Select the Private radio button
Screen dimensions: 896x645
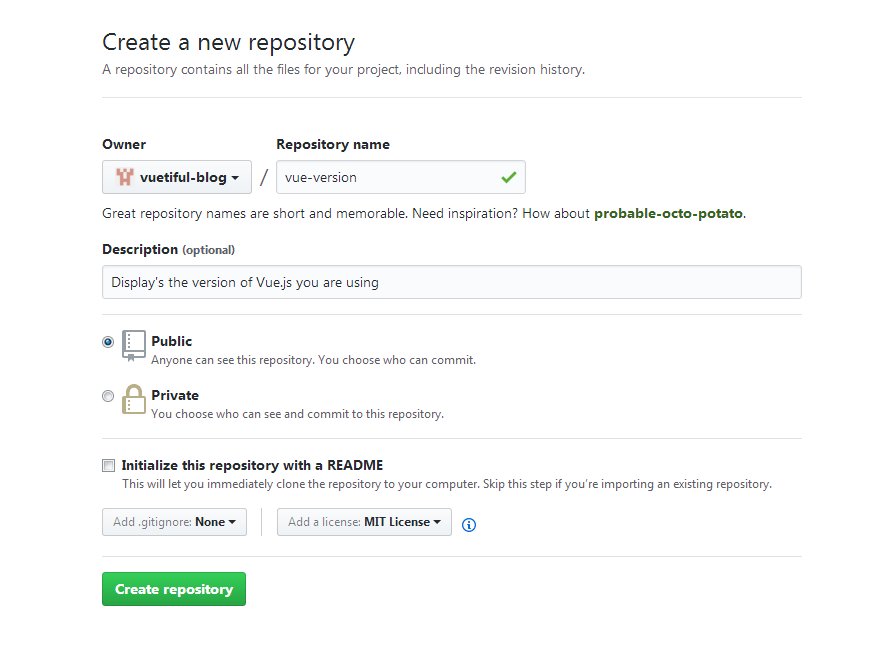108,395
